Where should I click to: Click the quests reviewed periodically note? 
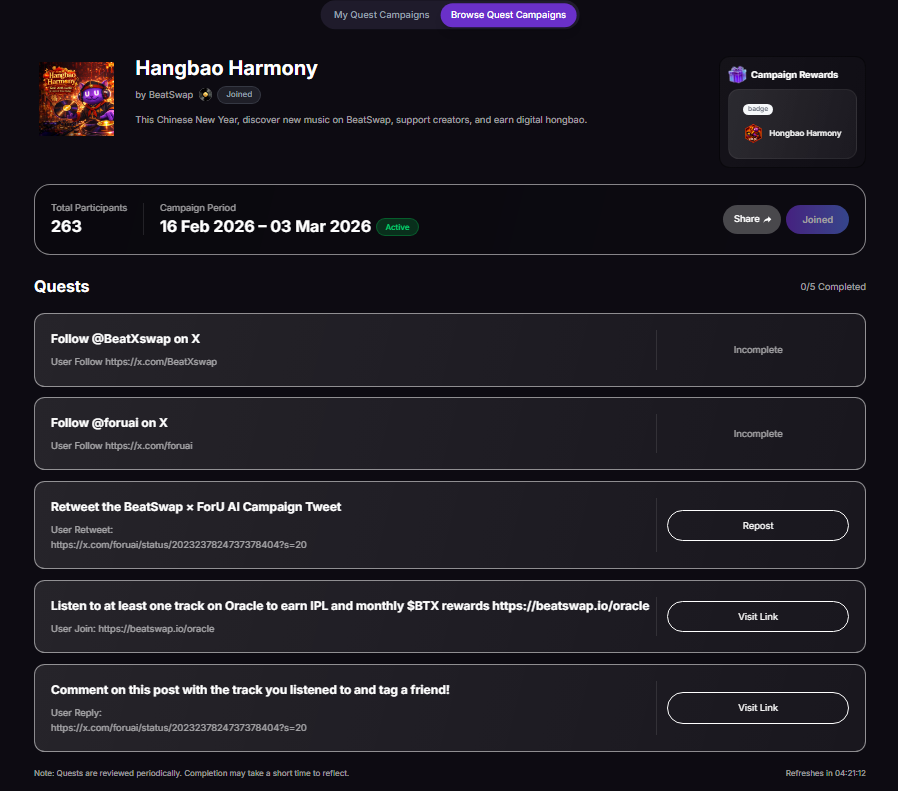point(191,773)
